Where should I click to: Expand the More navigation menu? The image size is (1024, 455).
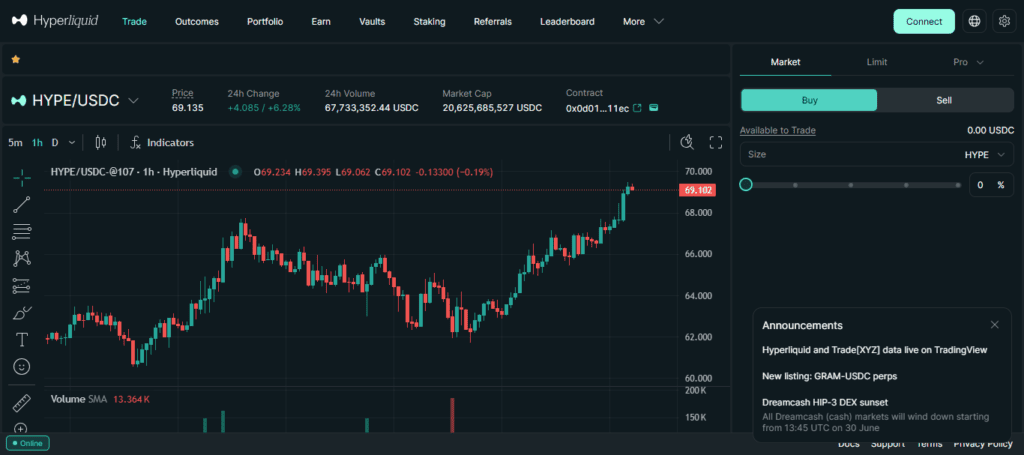click(643, 22)
